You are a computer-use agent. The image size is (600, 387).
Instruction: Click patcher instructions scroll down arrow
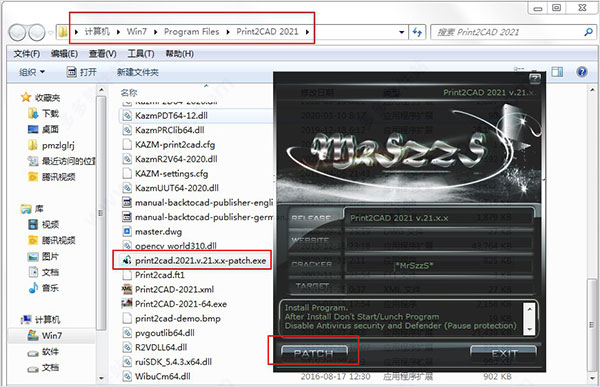[x=530, y=329]
